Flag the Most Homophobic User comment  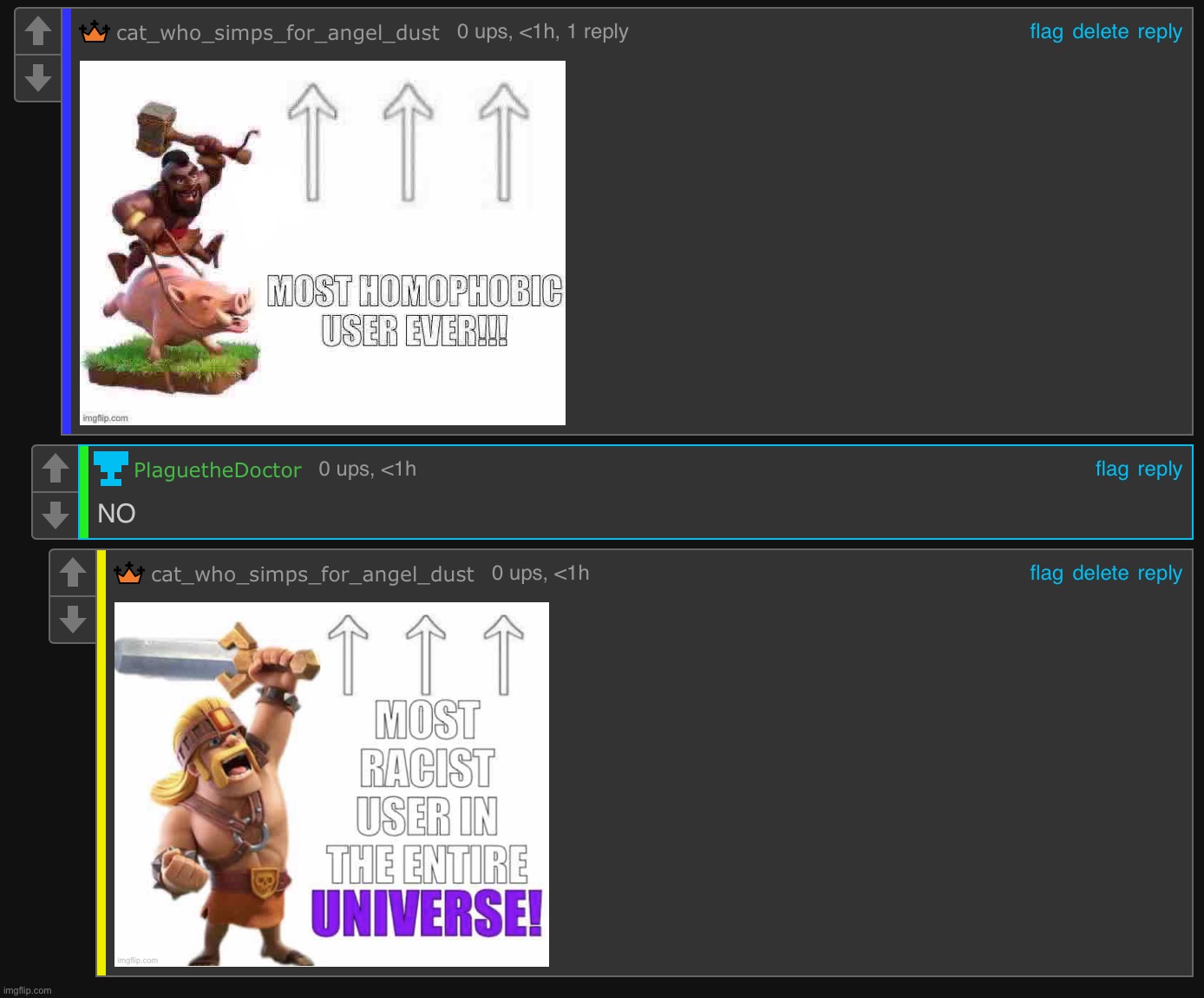(x=1046, y=32)
